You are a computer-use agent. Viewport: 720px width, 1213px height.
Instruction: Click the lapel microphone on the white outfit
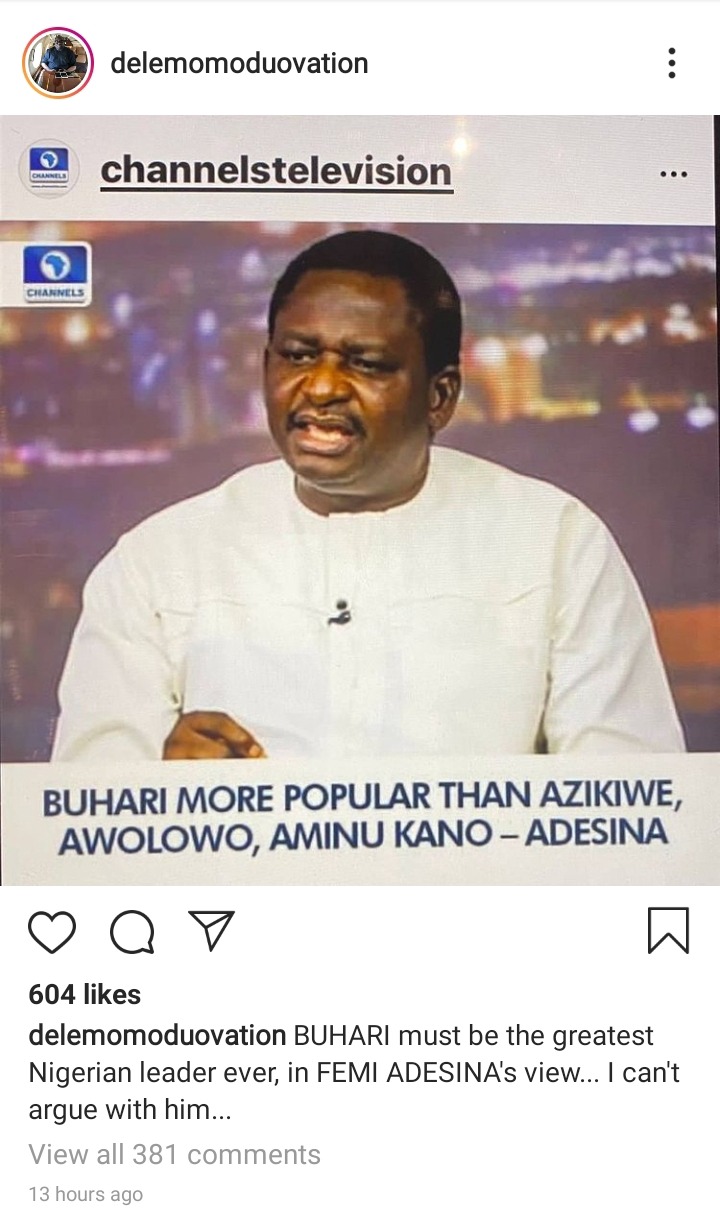click(340, 612)
